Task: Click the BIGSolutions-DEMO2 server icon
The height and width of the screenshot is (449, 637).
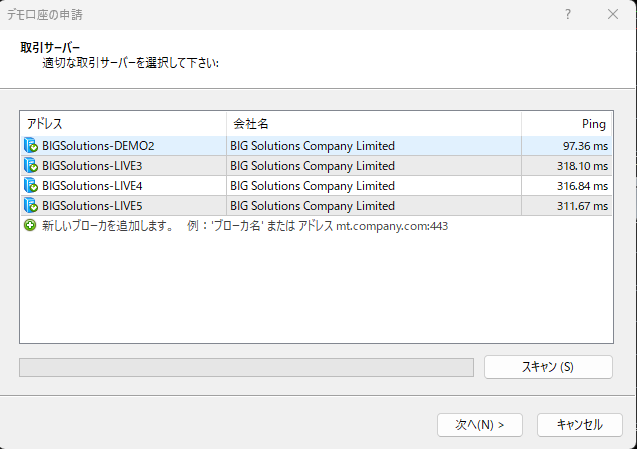Action: [x=31, y=145]
